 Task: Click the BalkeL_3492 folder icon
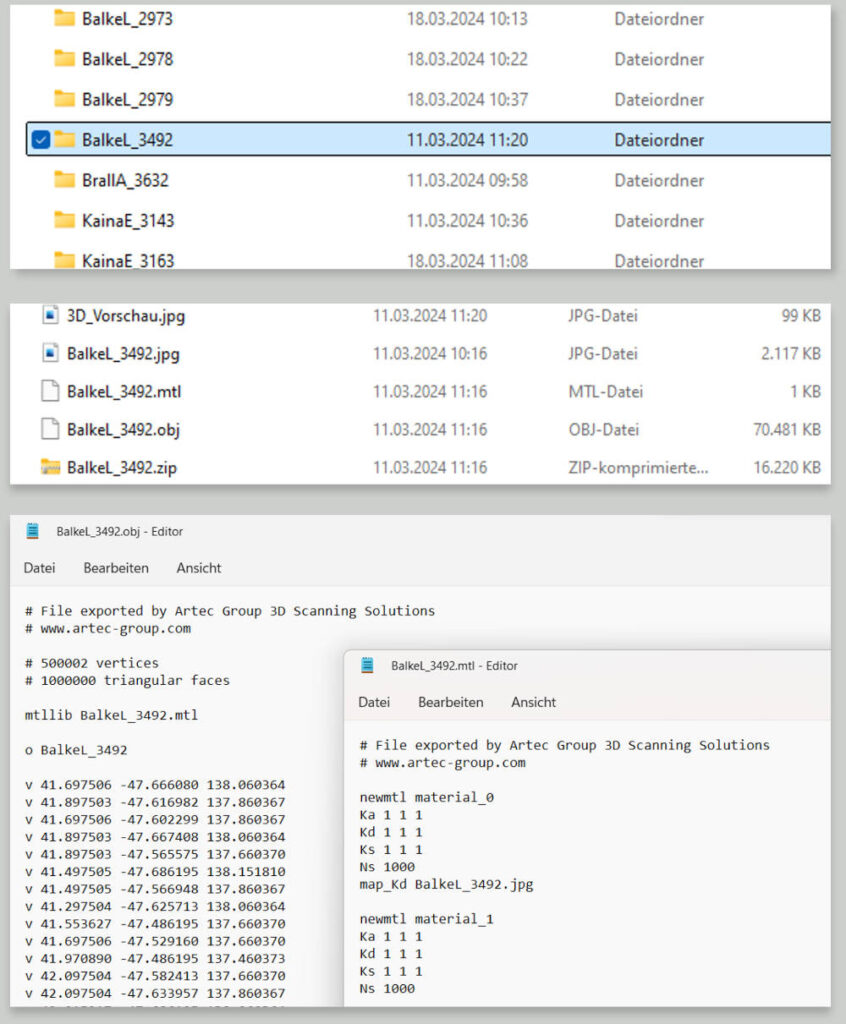point(64,139)
